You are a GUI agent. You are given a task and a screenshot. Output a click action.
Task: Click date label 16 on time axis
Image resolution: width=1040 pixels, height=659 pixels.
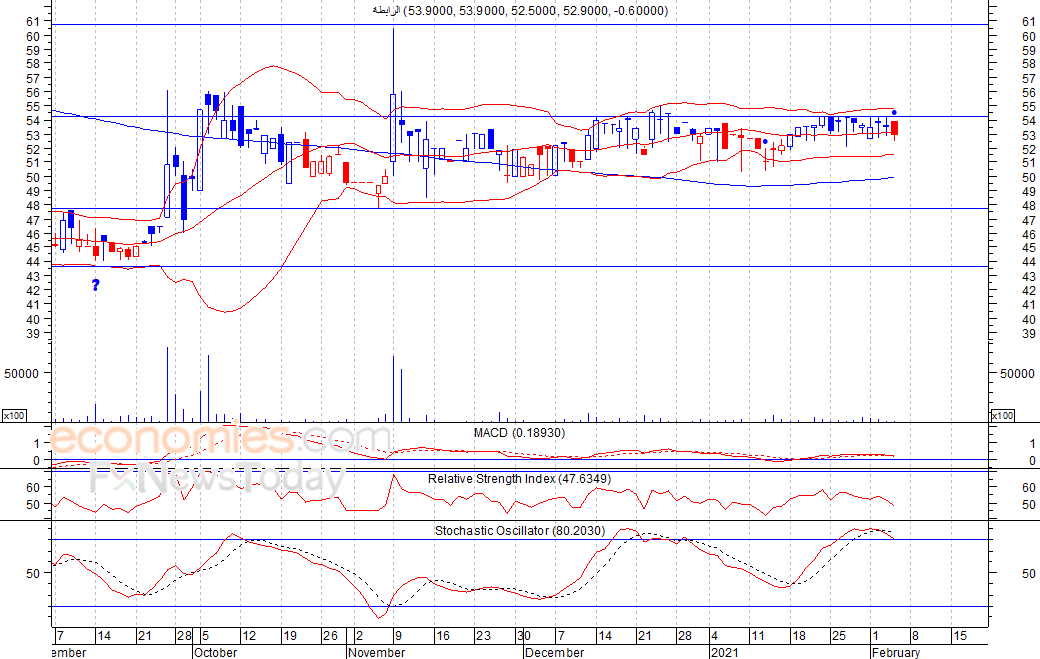[442, 636]
